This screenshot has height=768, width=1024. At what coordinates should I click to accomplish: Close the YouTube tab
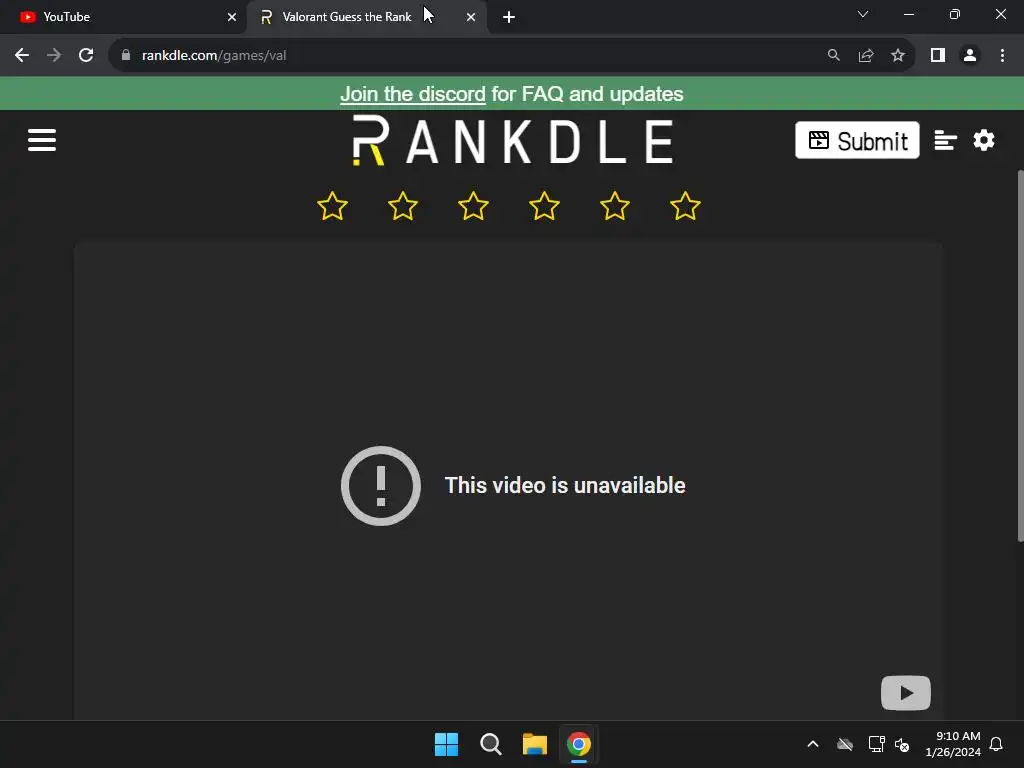coord(232,17)
